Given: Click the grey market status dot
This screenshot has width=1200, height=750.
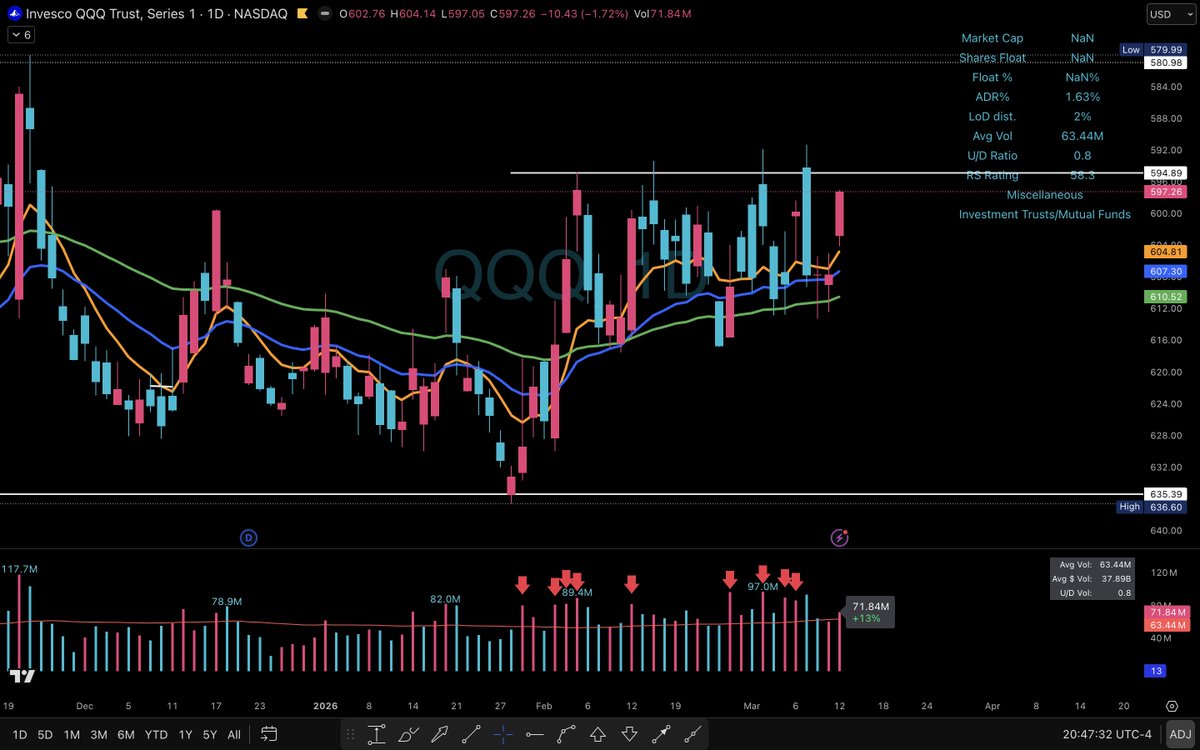Looking at the screenshot, I should pyautogui.click(x=324, y=14).
